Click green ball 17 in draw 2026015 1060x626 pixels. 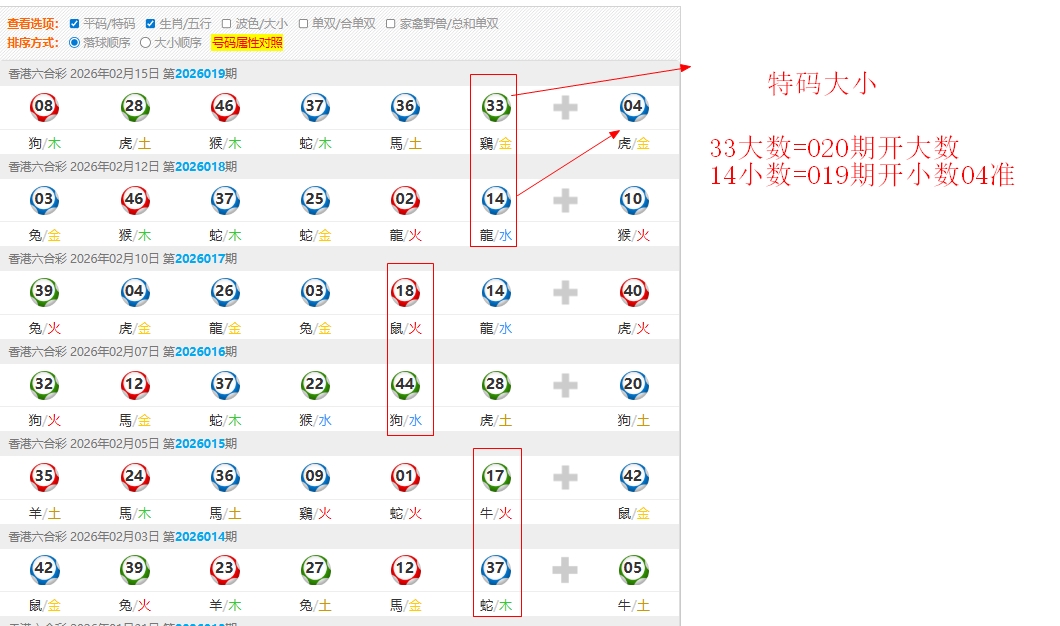pyautogui.click(x=495, y=476)
